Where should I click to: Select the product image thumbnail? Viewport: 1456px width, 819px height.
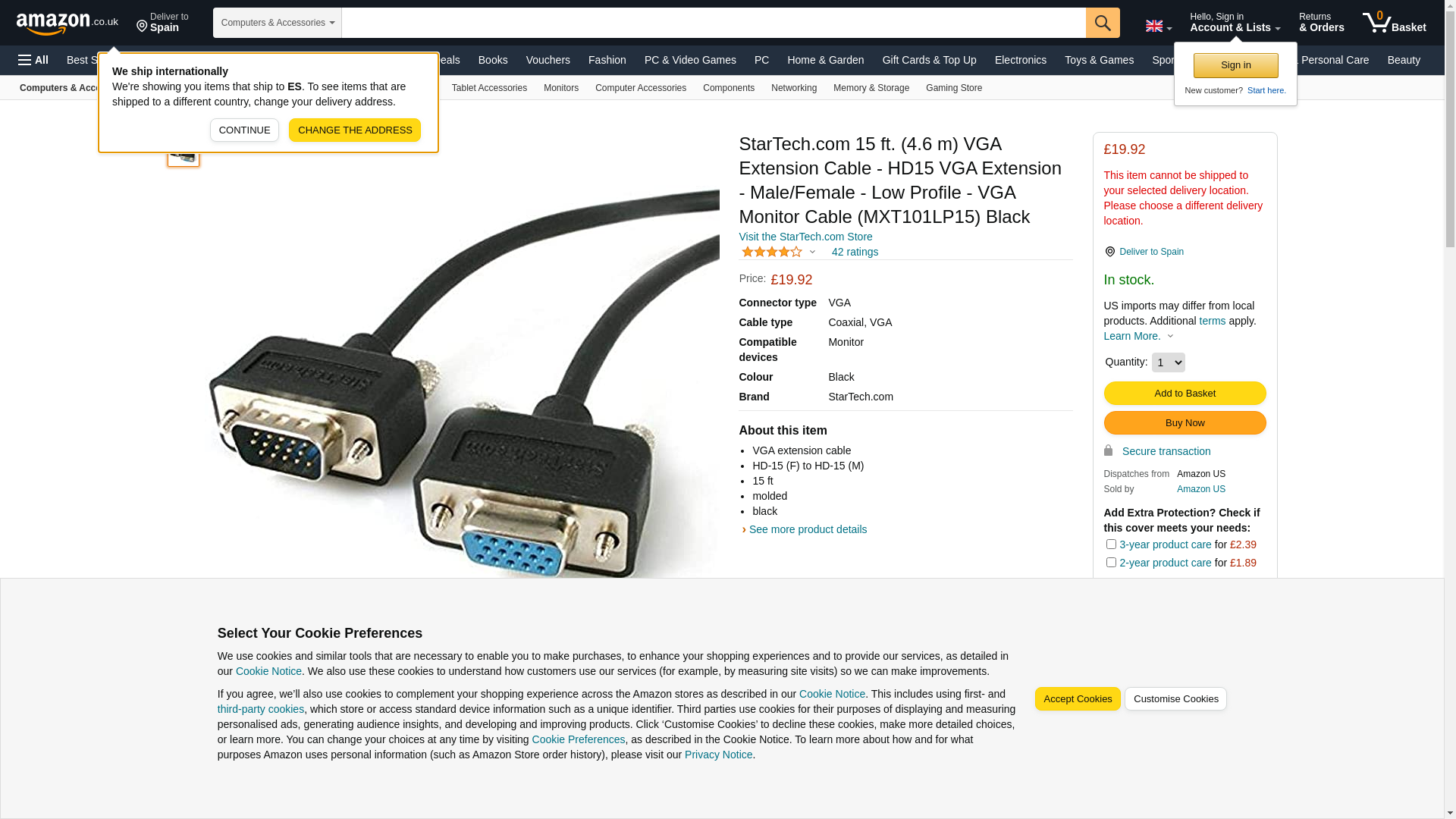pyautogui.click(x=184, y=155)
